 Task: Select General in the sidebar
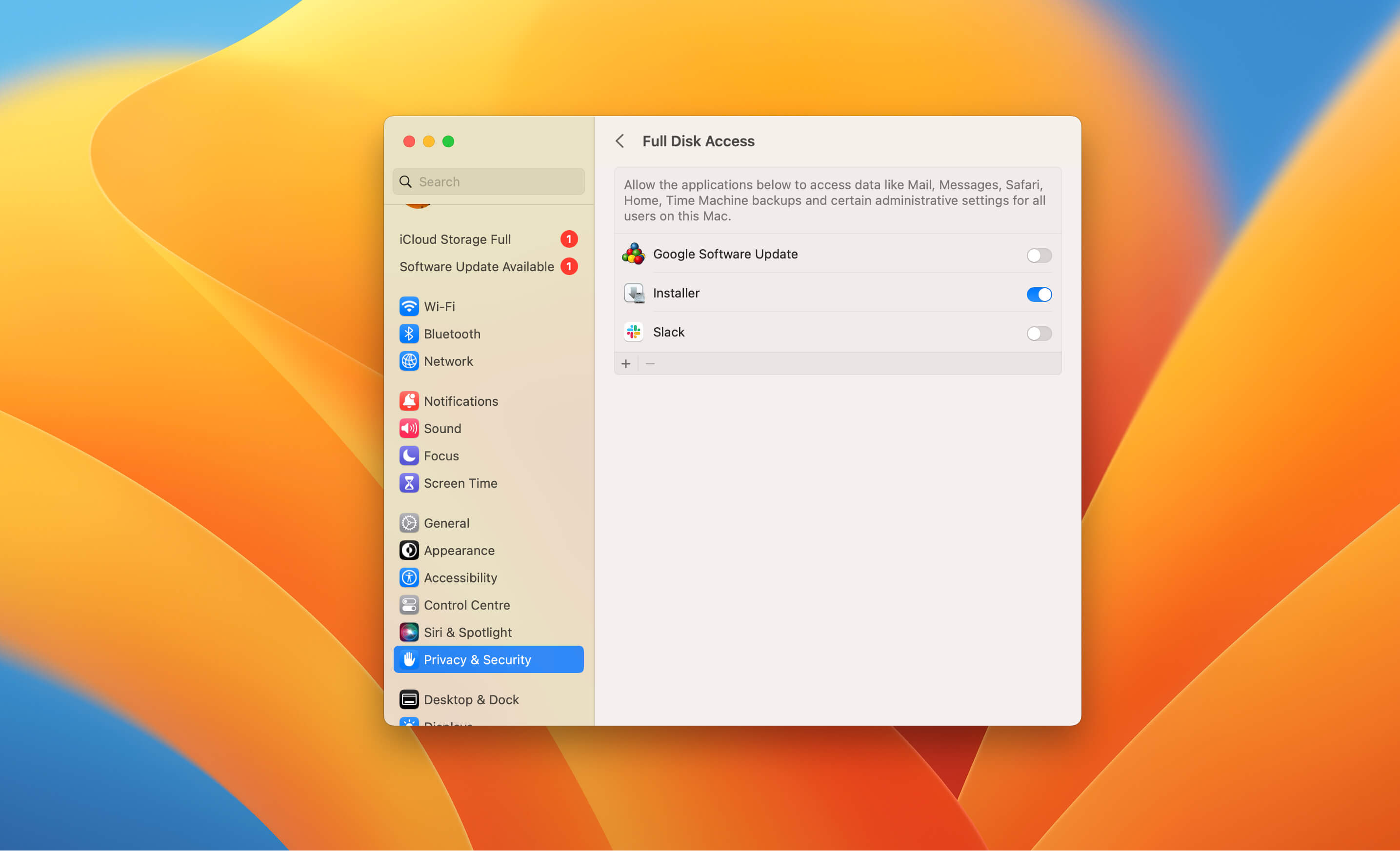pos(446,523)
